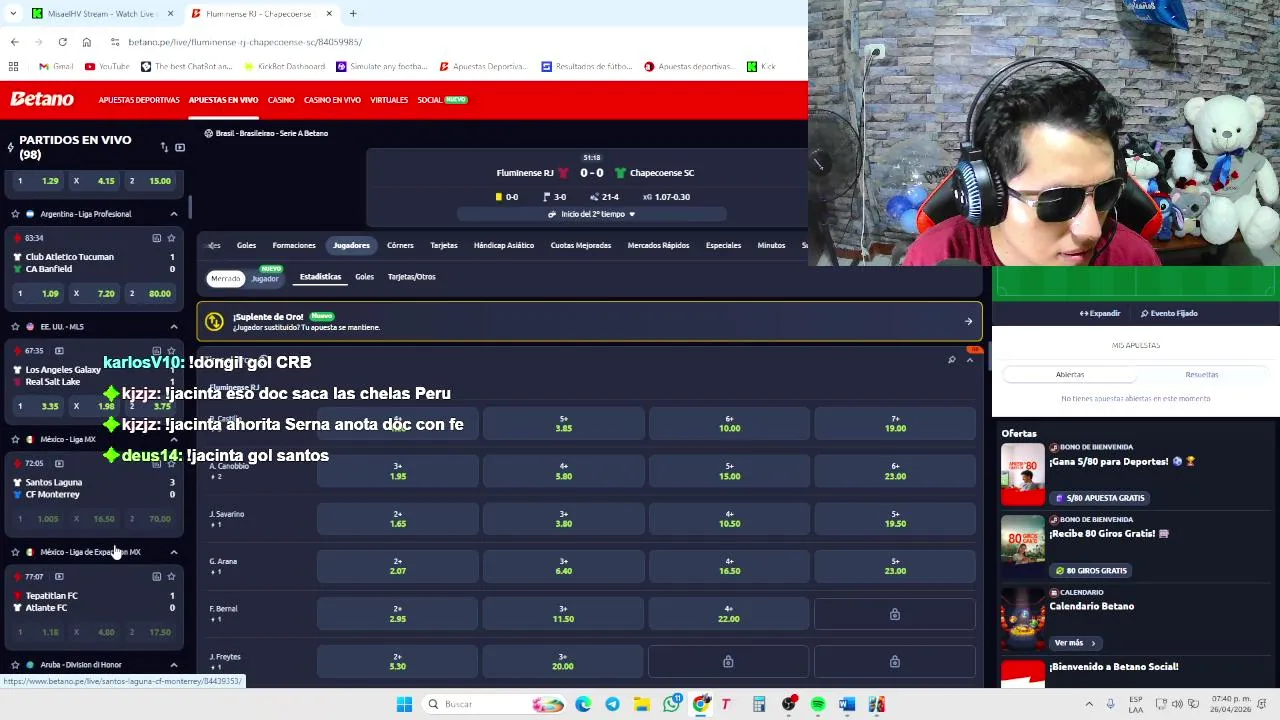Open Spotify from the taskbar
1280x720 pixels.
[x=818, y=704]
